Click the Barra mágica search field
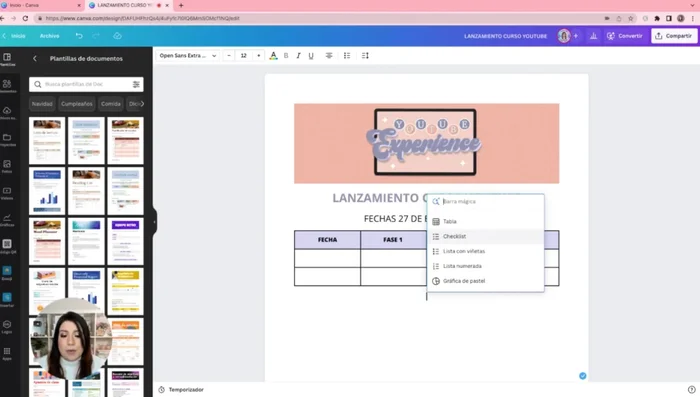Screen dimensions: 700x397 tap(485, 201)
